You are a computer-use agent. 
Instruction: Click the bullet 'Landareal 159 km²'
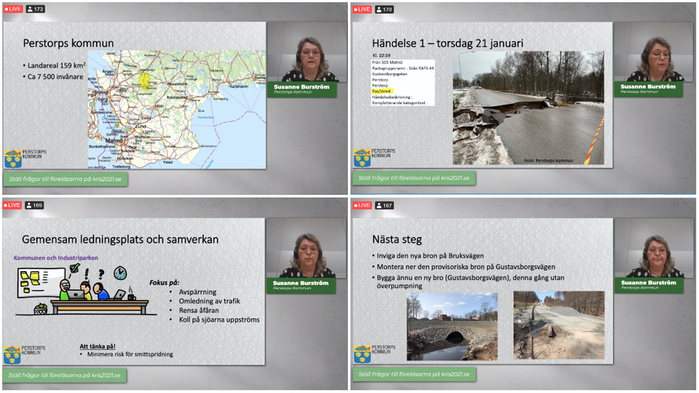54,65
